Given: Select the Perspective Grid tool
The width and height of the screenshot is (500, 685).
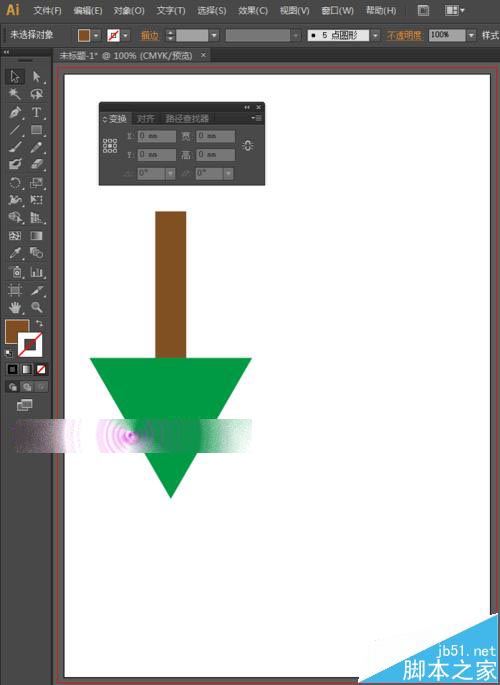Looking at the screenshot, I should click(x=36, y=218).
